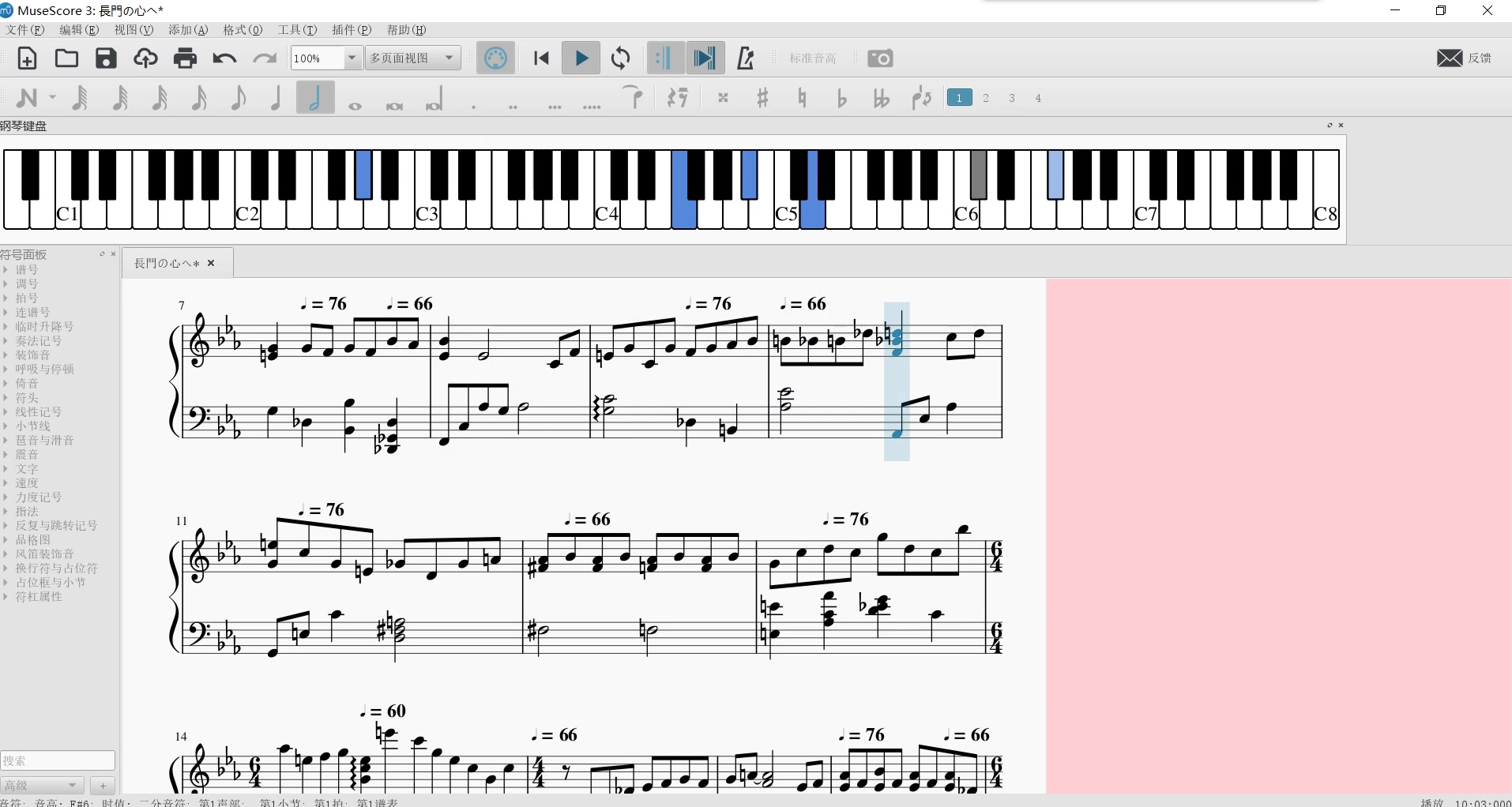The height and width of the screenshot is (807, 1512).
Task: Start playback with the play button
Action: point(581,58)
